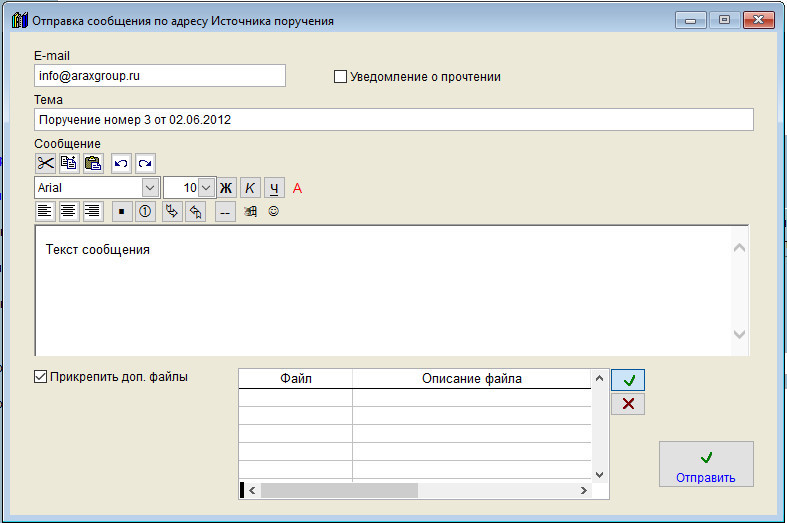787x523 pixels.
Task: Center message text
Action: [x=68, y=211]
